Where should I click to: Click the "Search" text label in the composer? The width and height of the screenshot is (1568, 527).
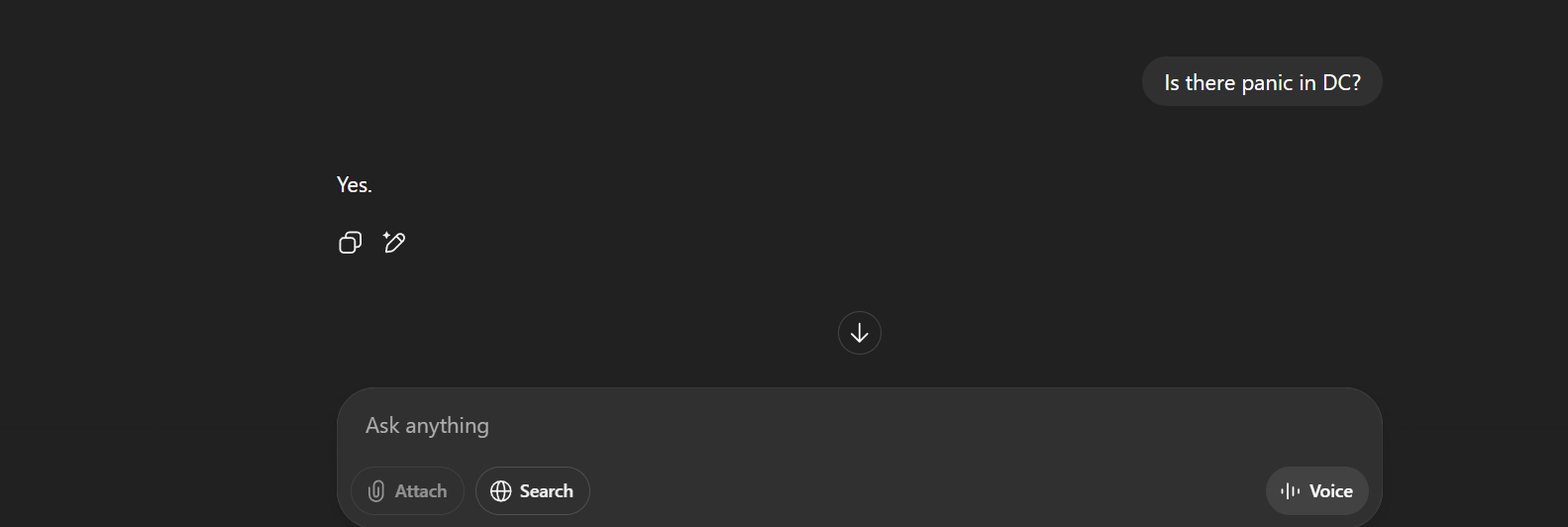click(547, 491)
